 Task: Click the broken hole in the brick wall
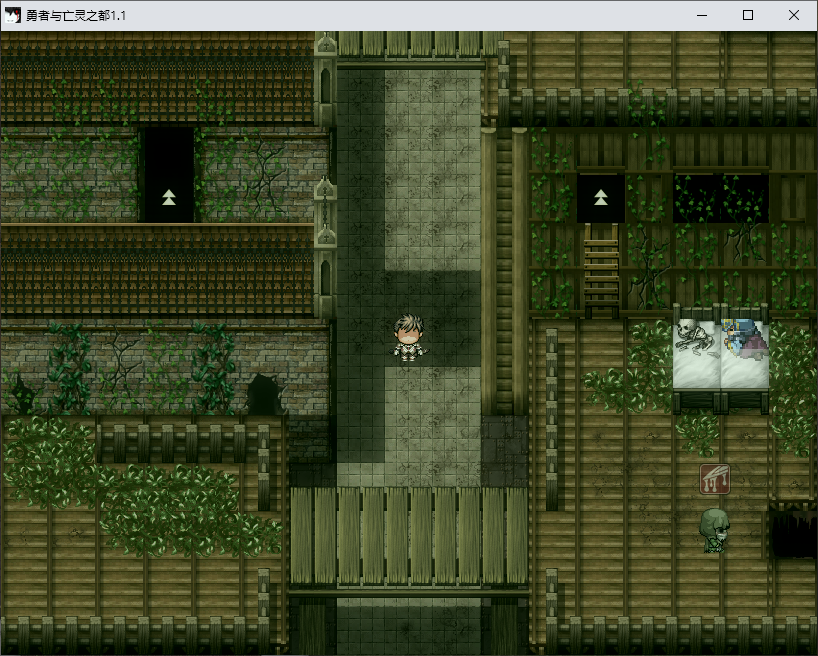coord(265,395)
